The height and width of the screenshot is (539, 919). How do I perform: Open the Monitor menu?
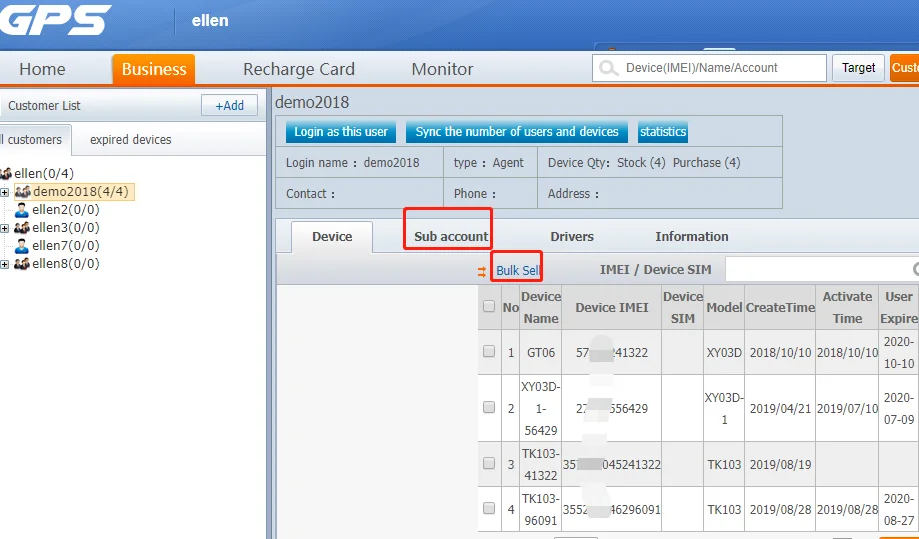pyautogui.click(x=442, y=69)
